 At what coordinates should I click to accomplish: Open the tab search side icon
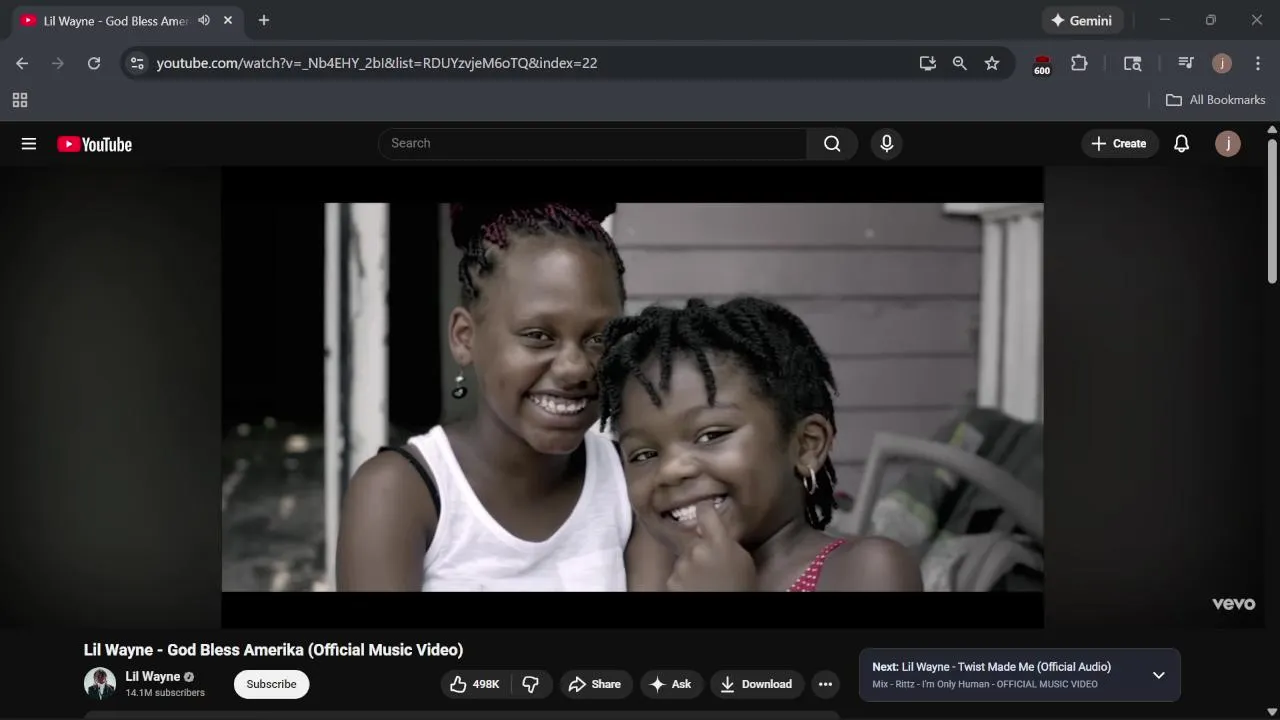1133,63
